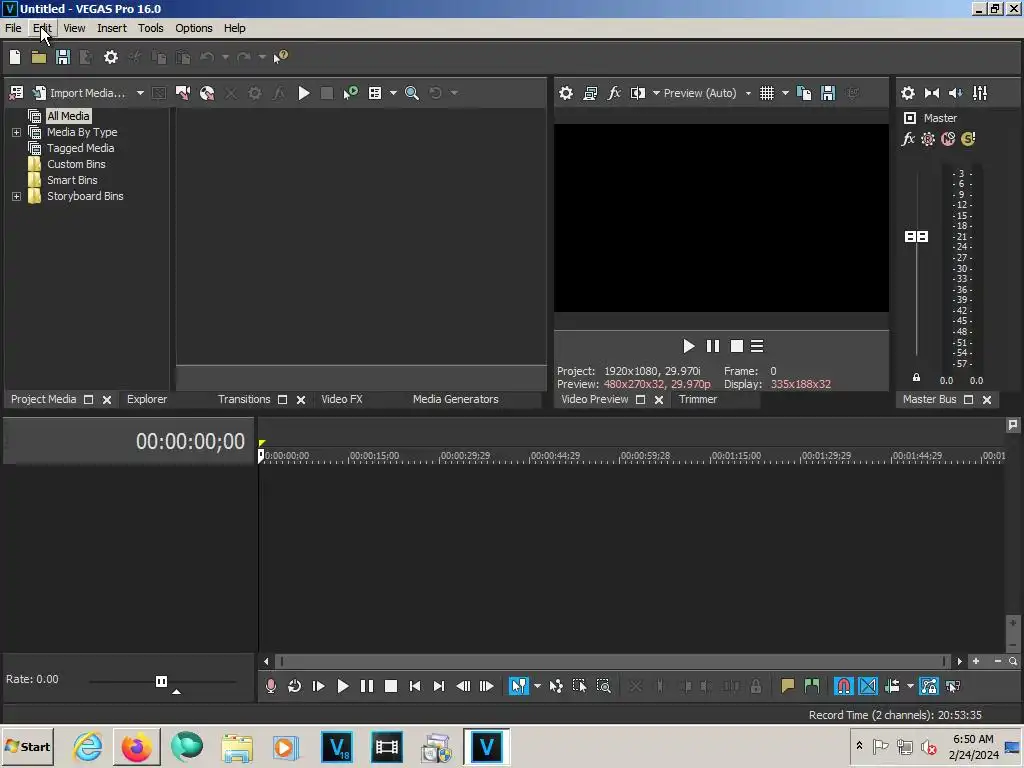Open Capture Video icon in Project Media toolbar
This screenshot has width=1024, height=768.
coord(183,93)
